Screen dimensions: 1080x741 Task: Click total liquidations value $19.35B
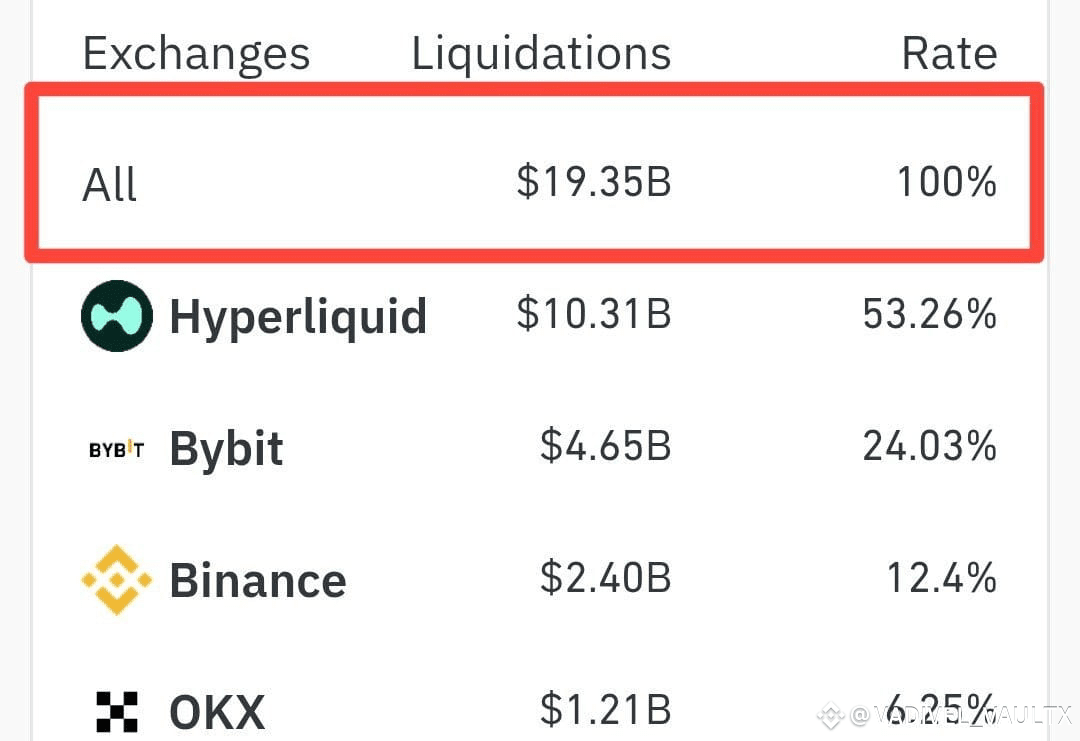[x=594, y=181]
